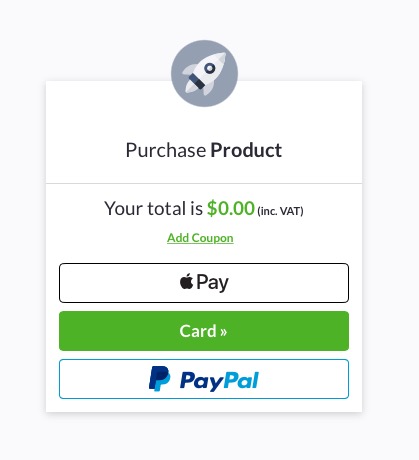Click the Apple logo in Apple Pay button
This screenshot has width=419, height=460.
point(186,281)
